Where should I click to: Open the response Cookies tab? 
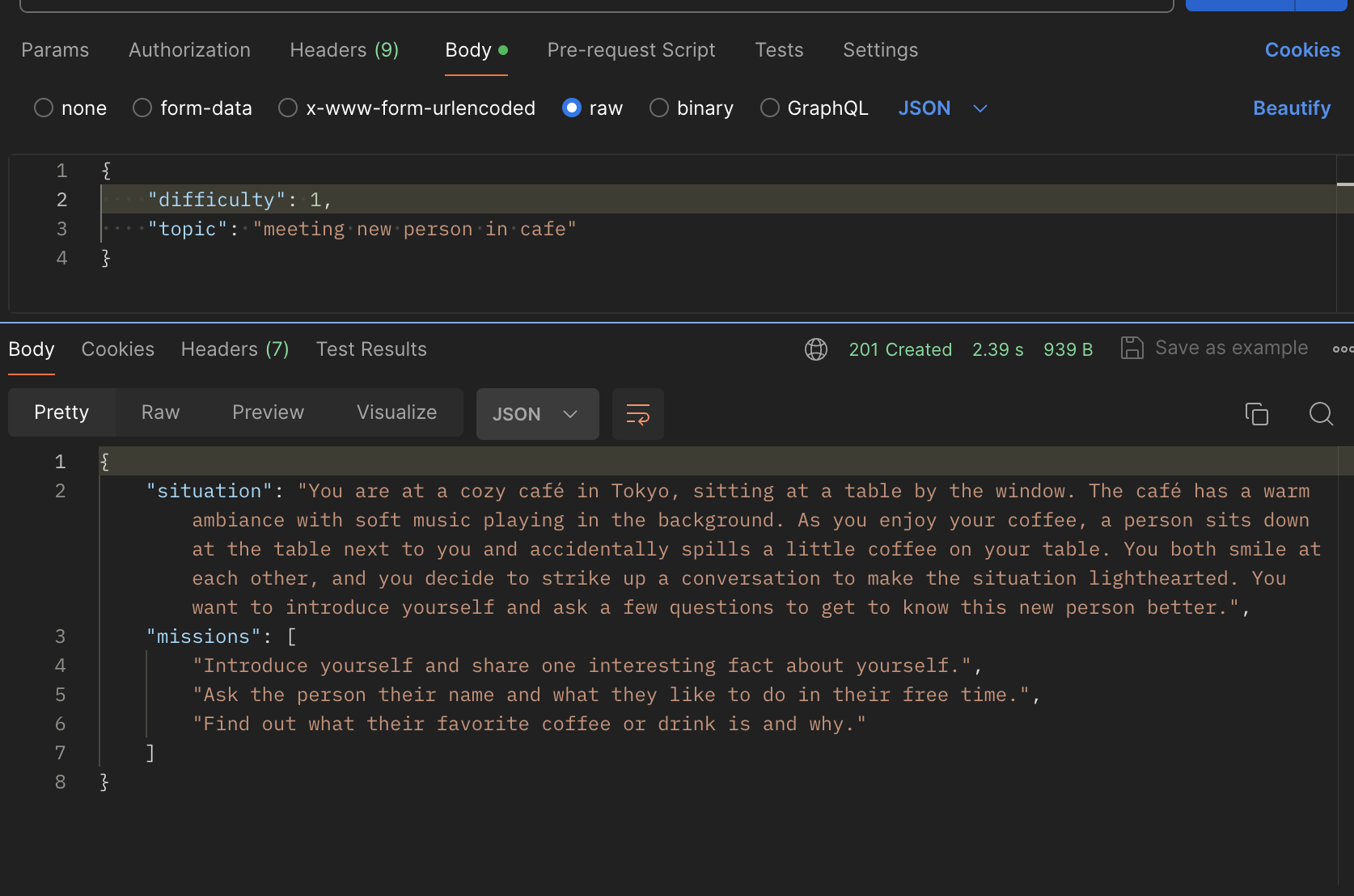(x=118, y=349)
